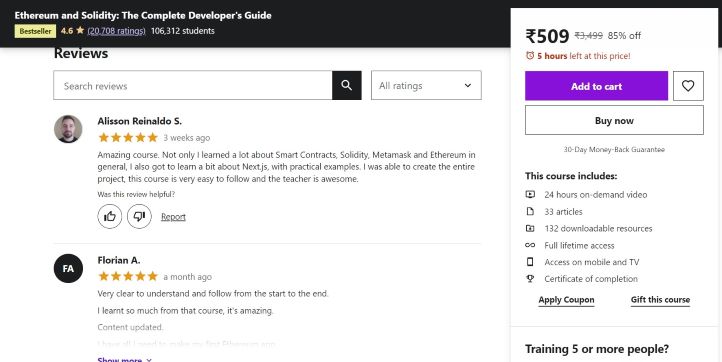Click Access on mobile and TV text

pyautogui.click(x=592, y=262)
